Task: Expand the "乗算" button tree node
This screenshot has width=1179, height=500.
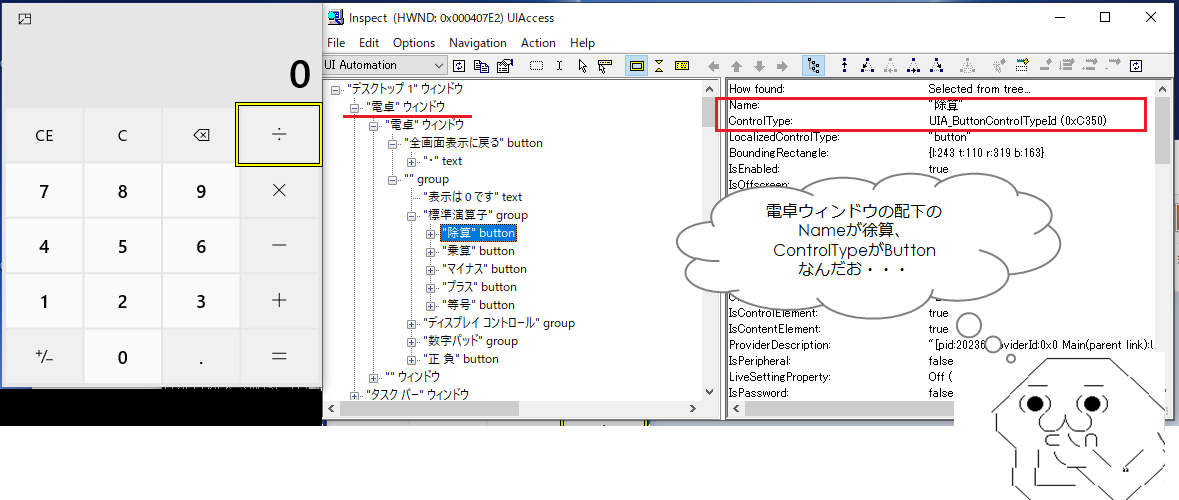Action: [x=430, y=252]
